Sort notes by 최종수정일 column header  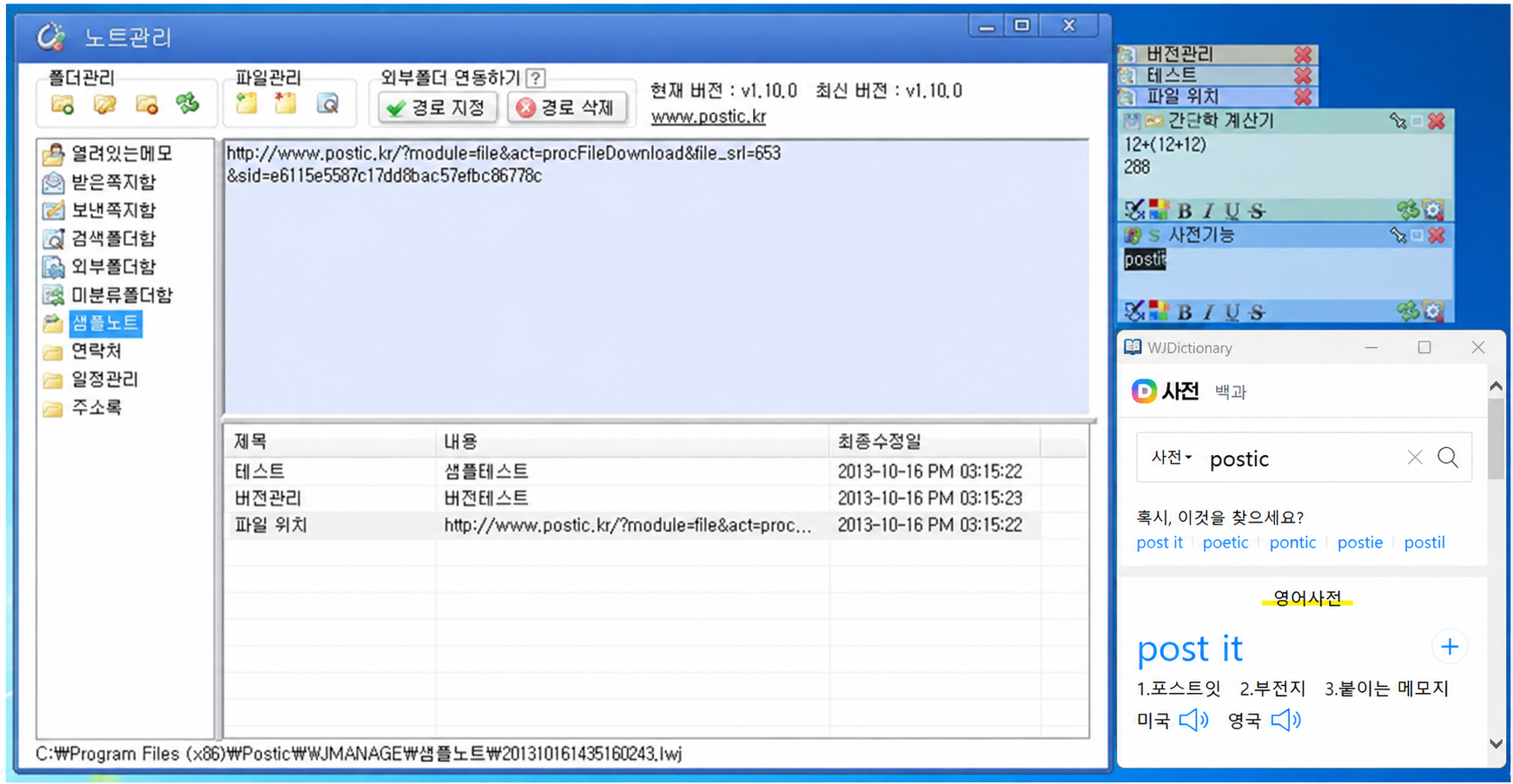(934, 441)
